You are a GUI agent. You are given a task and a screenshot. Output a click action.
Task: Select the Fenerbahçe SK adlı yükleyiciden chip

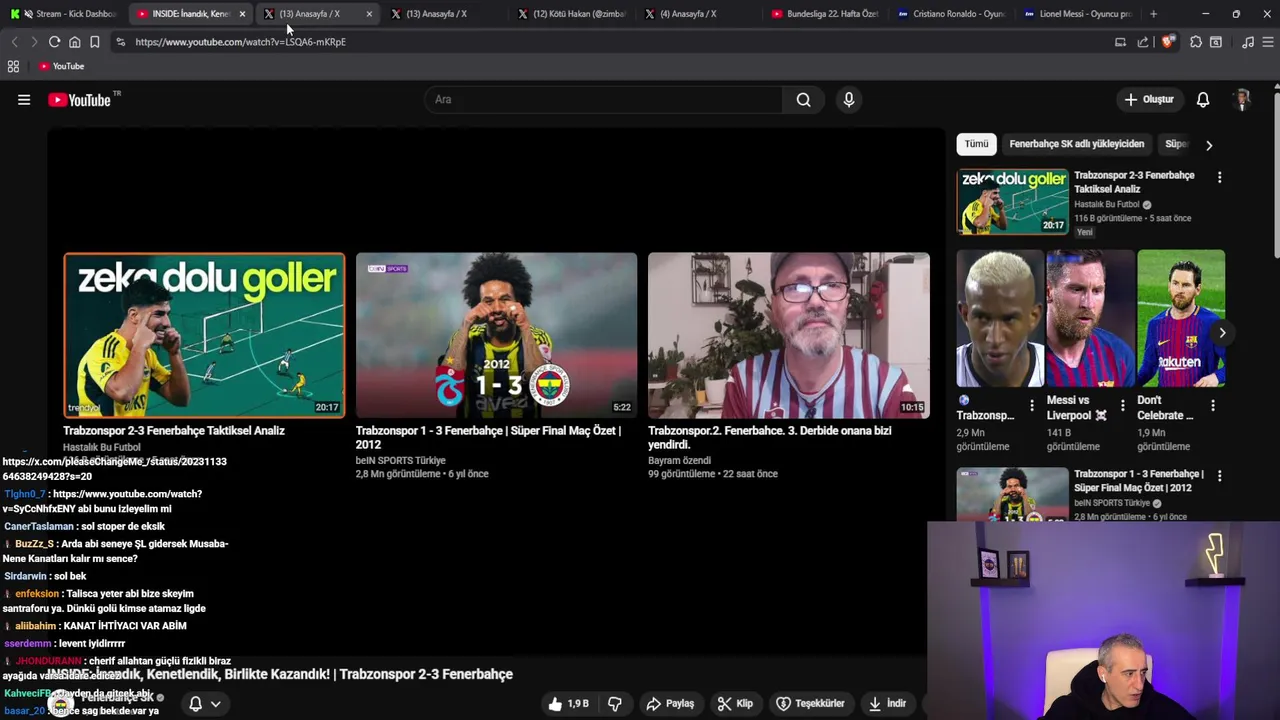(x=1076, y=144)
